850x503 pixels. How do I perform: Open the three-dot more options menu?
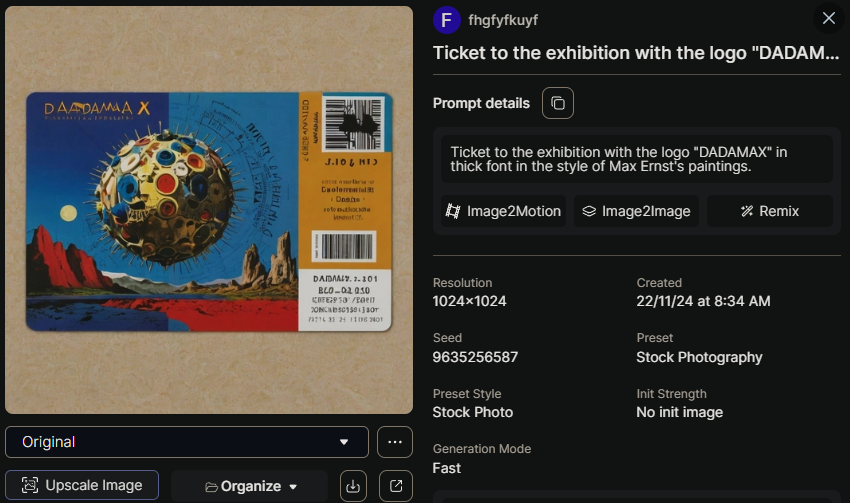point(395,442)
